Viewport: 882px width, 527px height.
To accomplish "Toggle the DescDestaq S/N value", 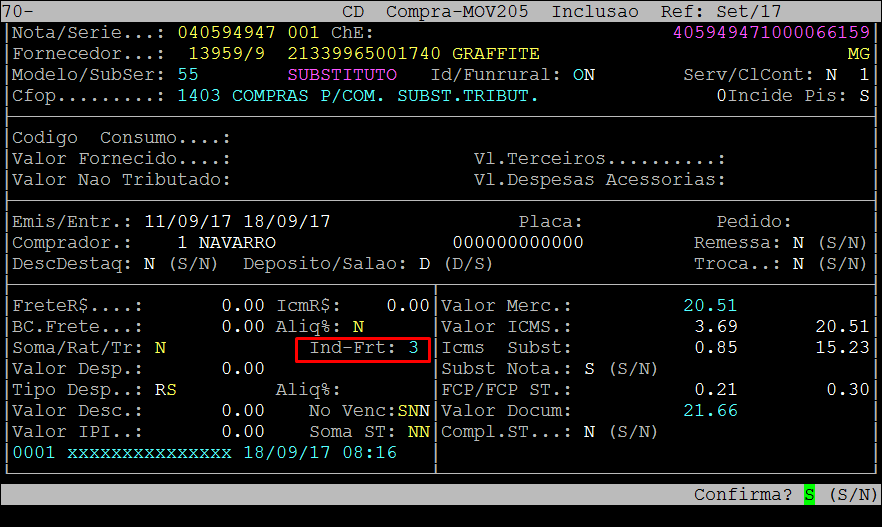I will coord(148,264).
